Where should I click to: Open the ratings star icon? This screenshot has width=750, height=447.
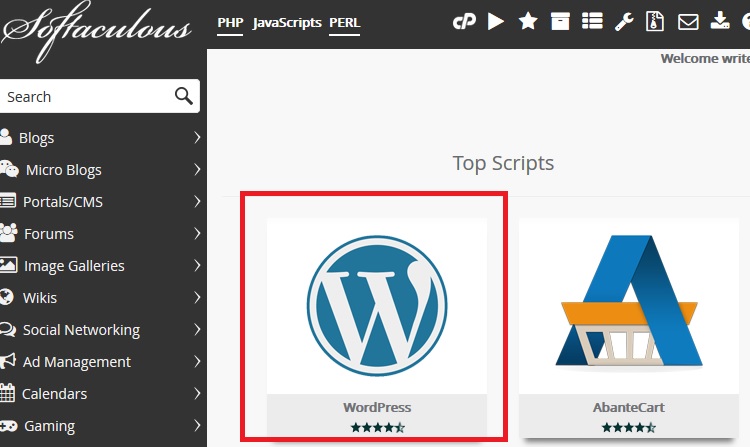[528, 22]
